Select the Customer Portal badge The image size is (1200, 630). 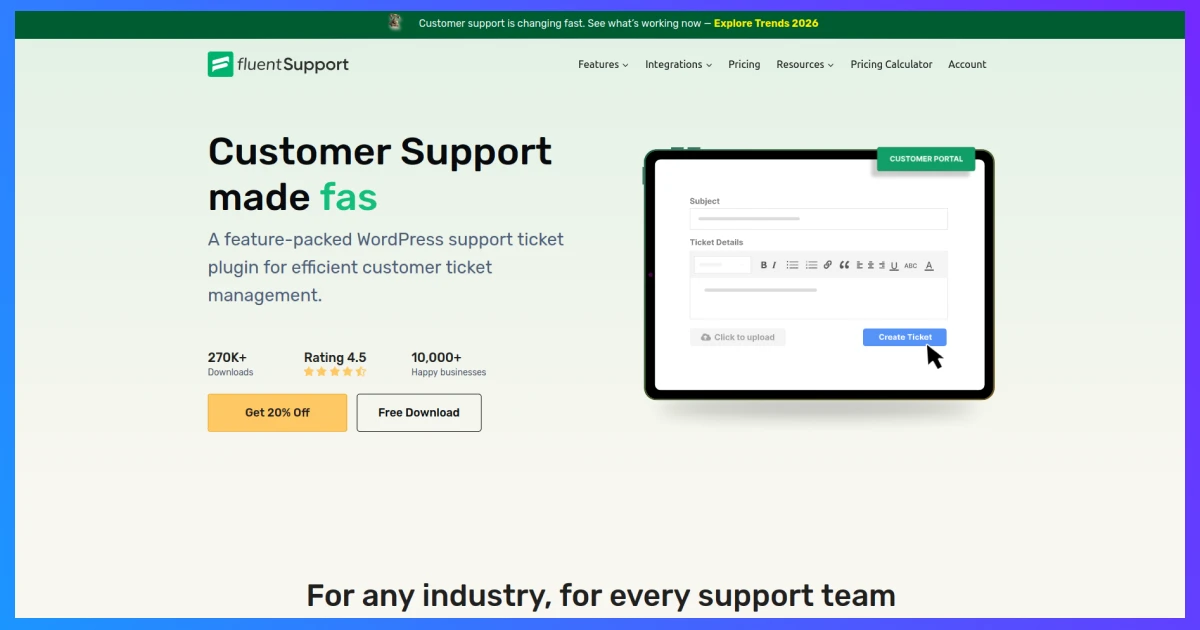coord(926,158)
